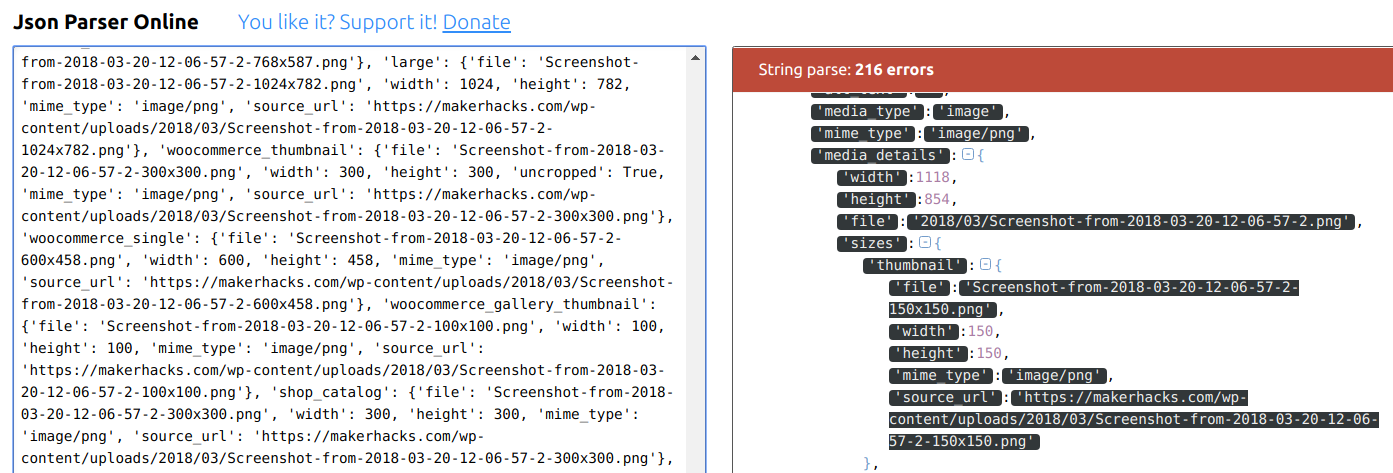The height and width of the screenshot is (473, 1393).
Task: Click the 'width' key next to 1118
Action: [872, 177]
